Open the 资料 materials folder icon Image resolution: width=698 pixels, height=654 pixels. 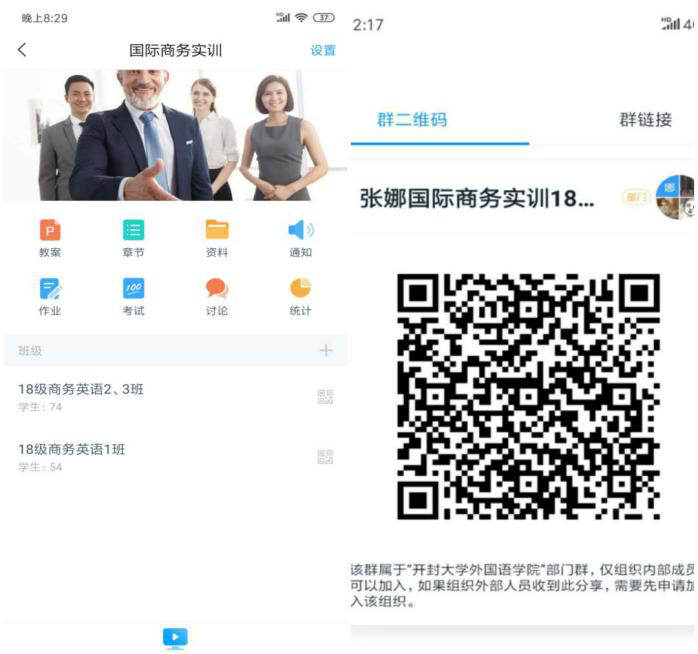tap(217, 231)
